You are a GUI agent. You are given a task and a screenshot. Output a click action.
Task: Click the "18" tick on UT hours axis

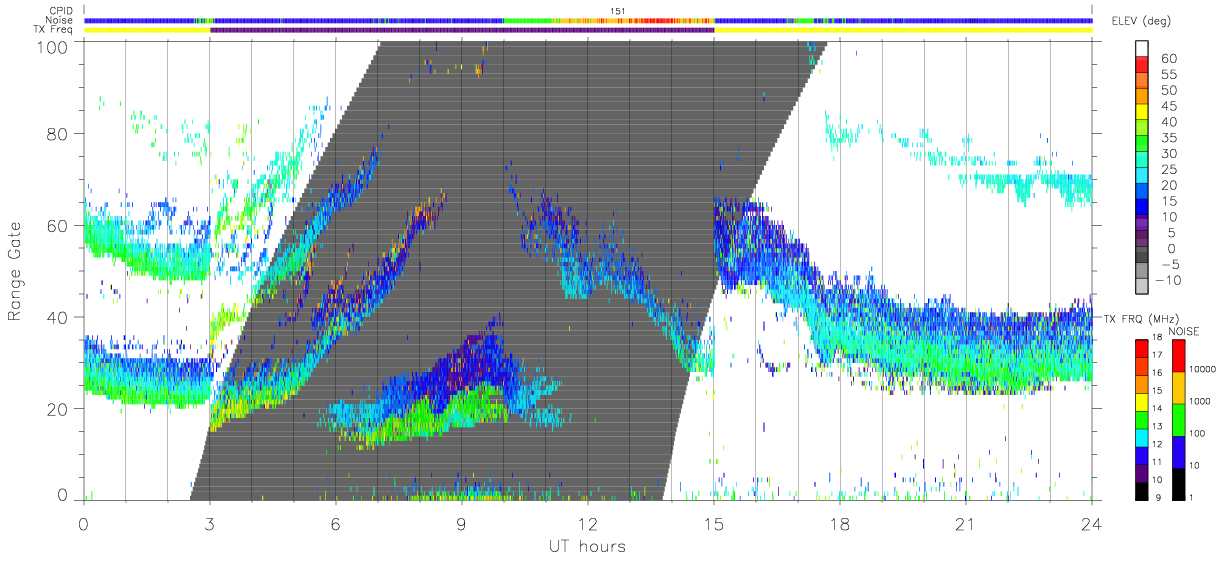[x=839, y=523]
